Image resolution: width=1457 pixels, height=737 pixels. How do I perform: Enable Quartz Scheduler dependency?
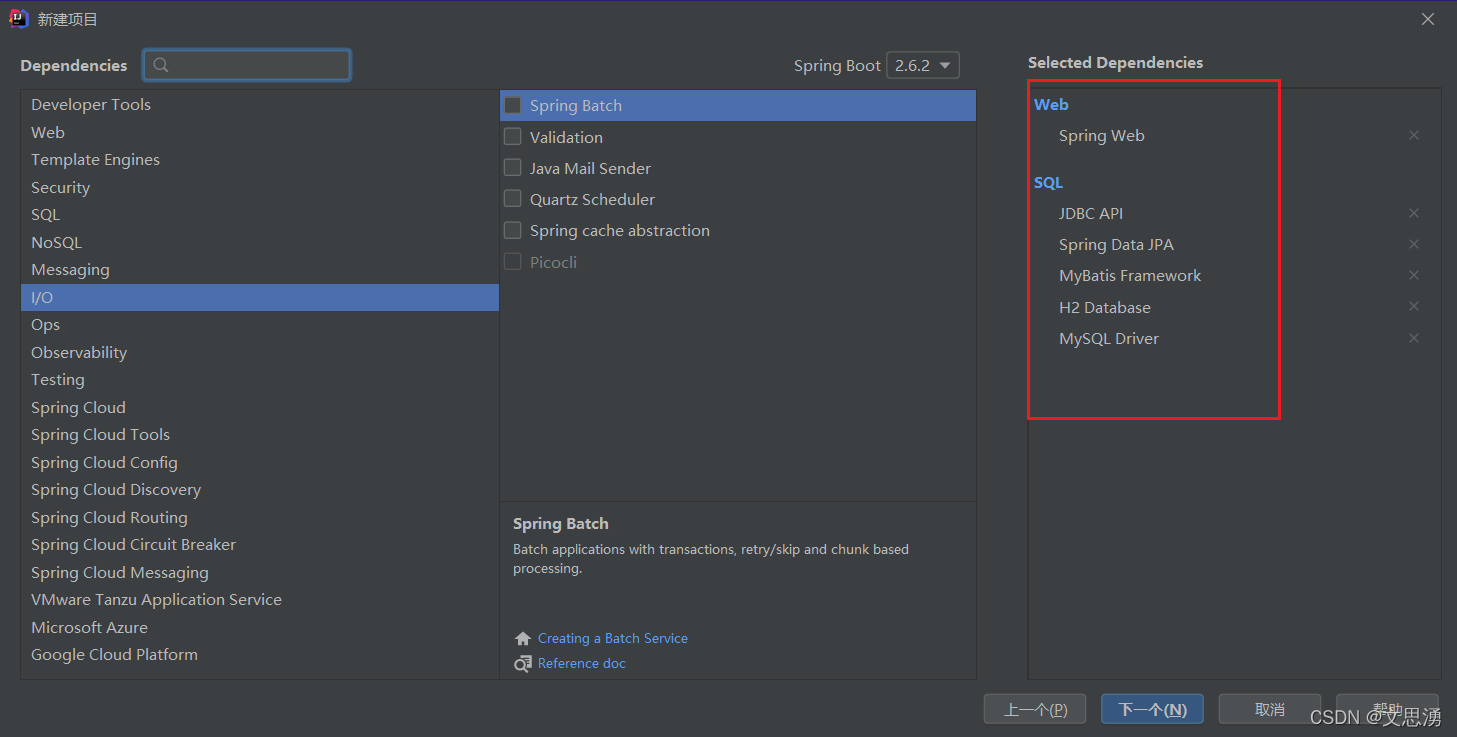coord(513,199)
